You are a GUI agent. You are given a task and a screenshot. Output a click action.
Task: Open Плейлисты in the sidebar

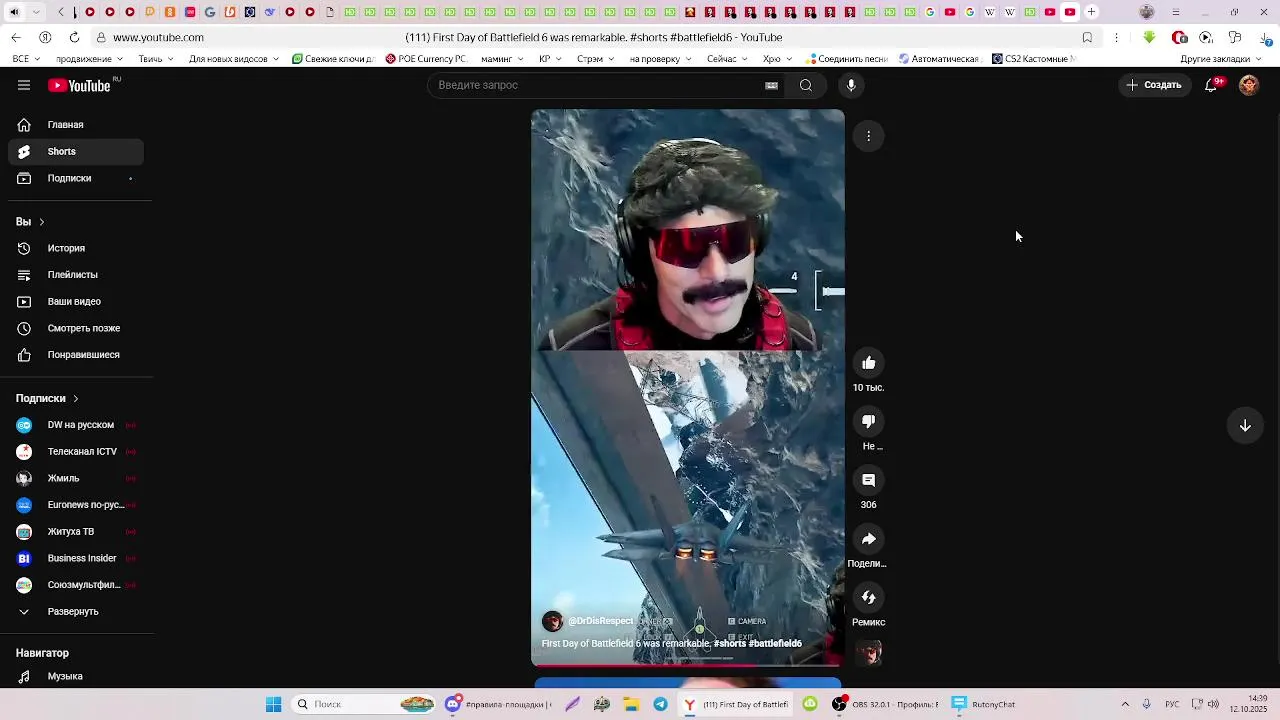point(76,275)
